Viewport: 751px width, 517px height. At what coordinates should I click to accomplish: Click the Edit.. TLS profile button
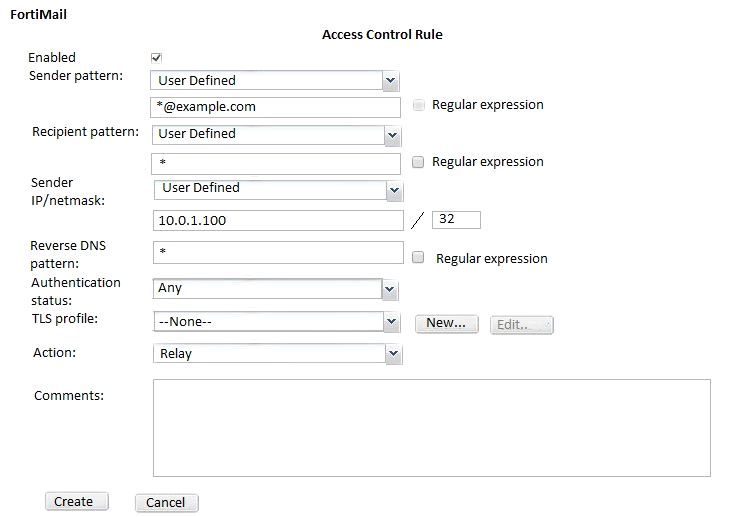pos(521,324)
